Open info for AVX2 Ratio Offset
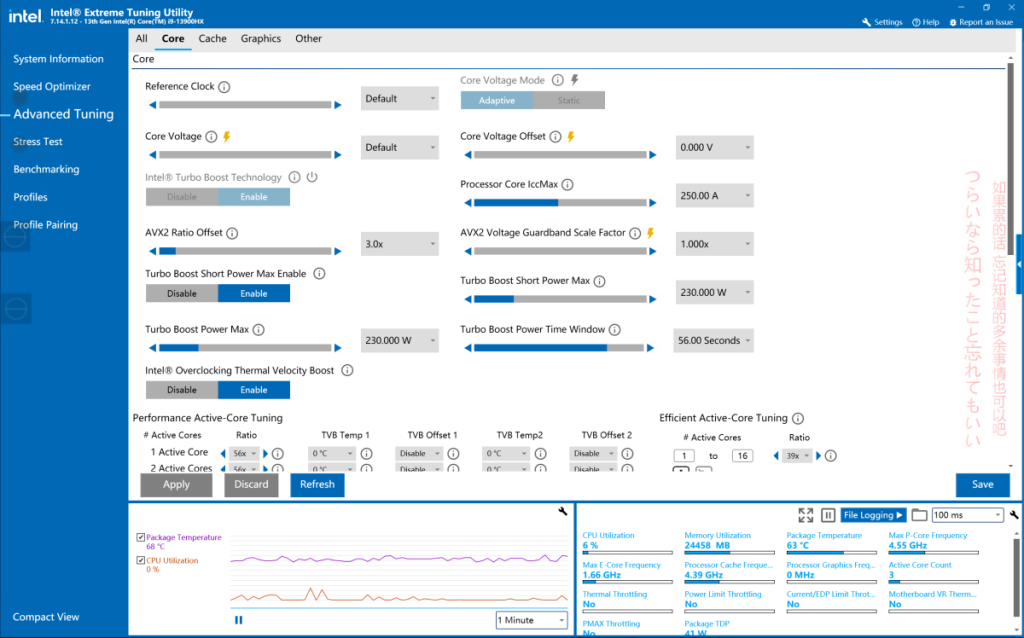 point(232,233)
